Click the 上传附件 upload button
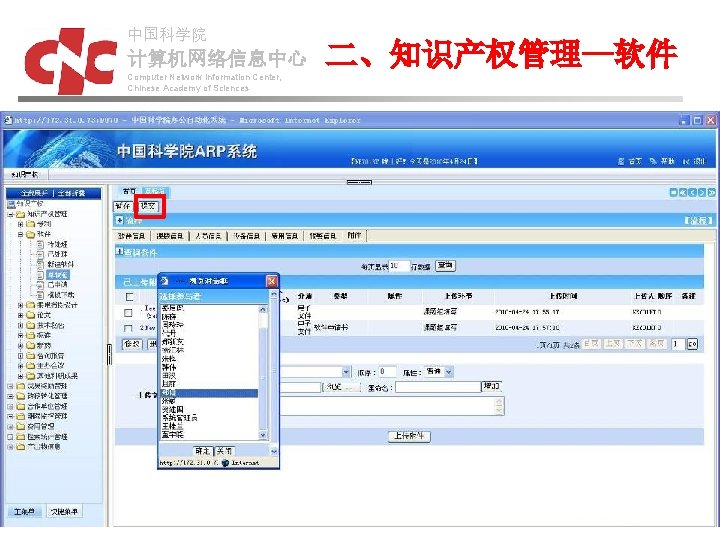 (x=409, y=436)
